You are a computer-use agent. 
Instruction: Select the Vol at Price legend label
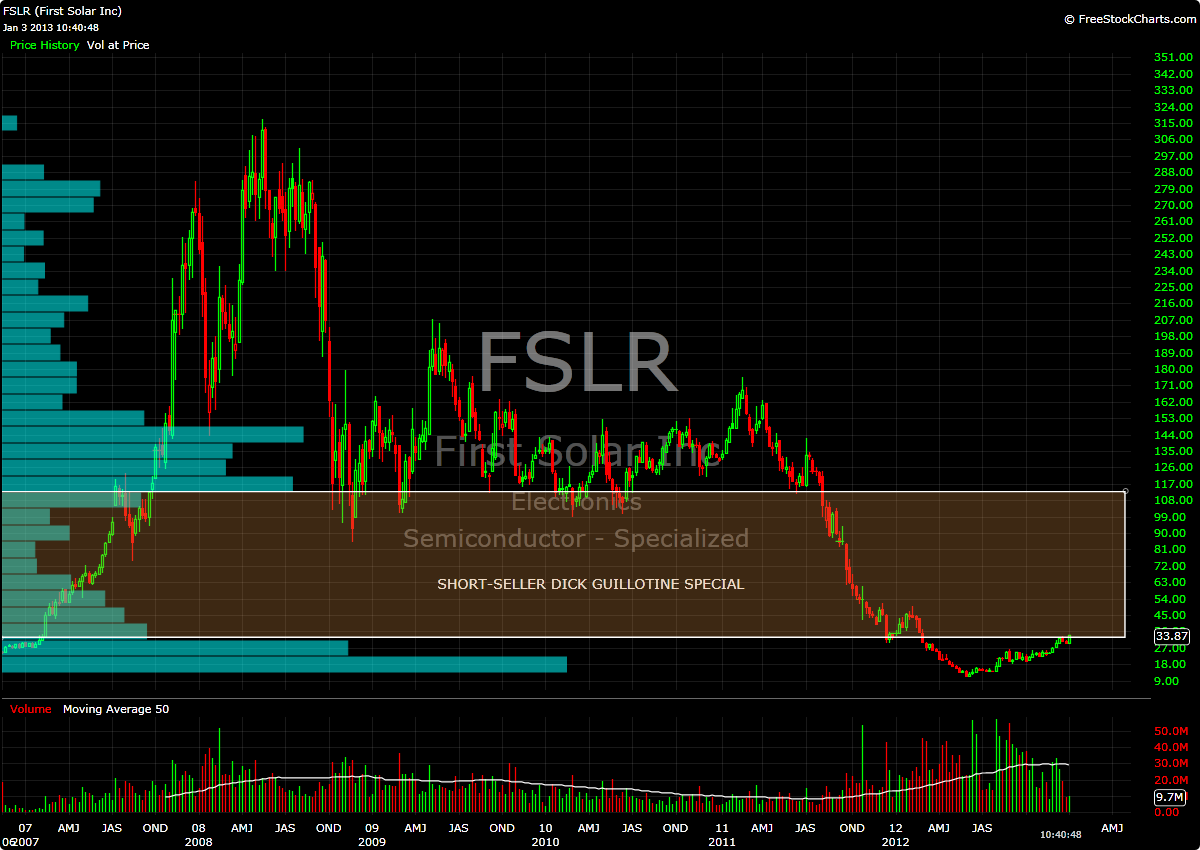pos(118,45)
